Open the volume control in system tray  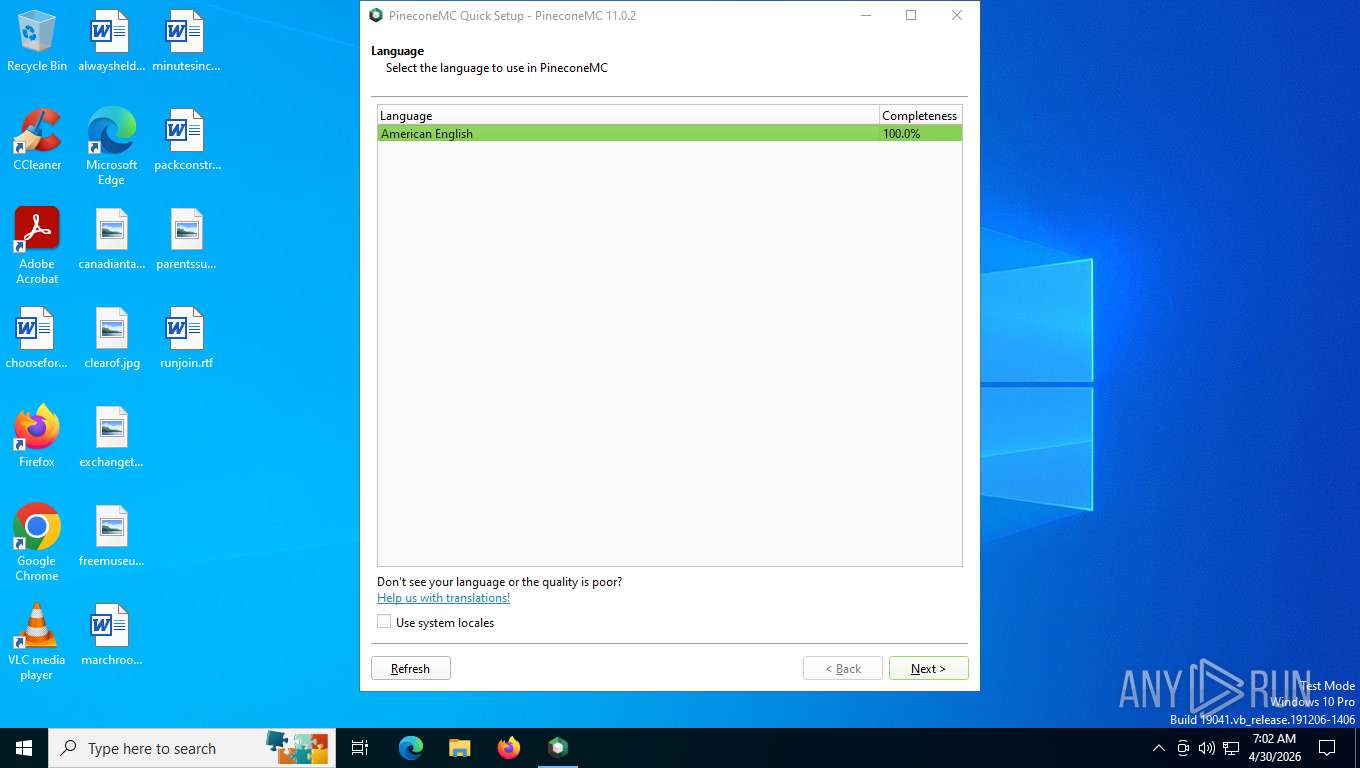1206,747
